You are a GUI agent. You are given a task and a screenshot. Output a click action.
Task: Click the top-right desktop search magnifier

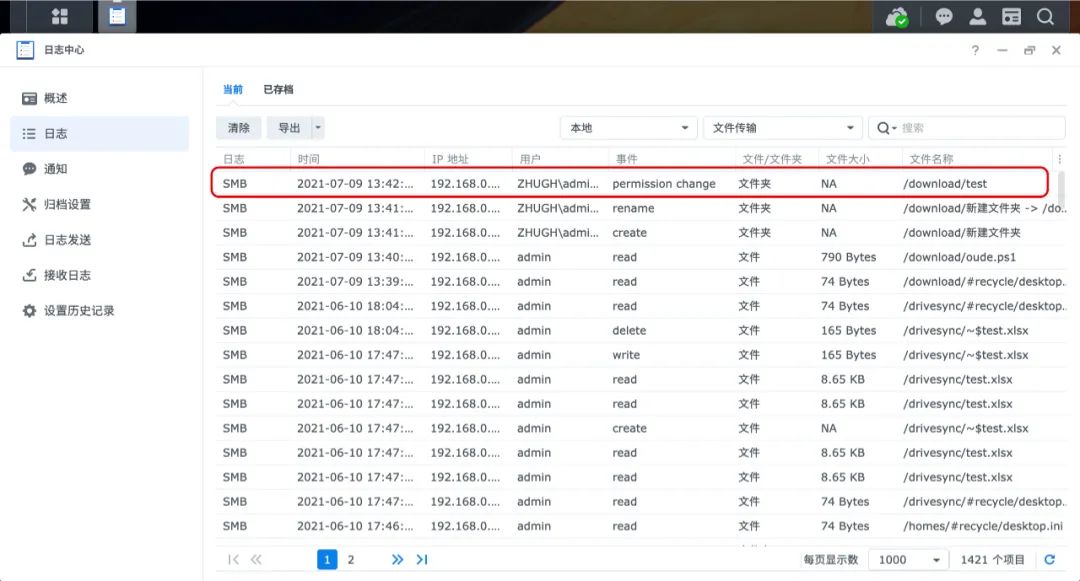pyautogui.click(x=1045, y=17)
